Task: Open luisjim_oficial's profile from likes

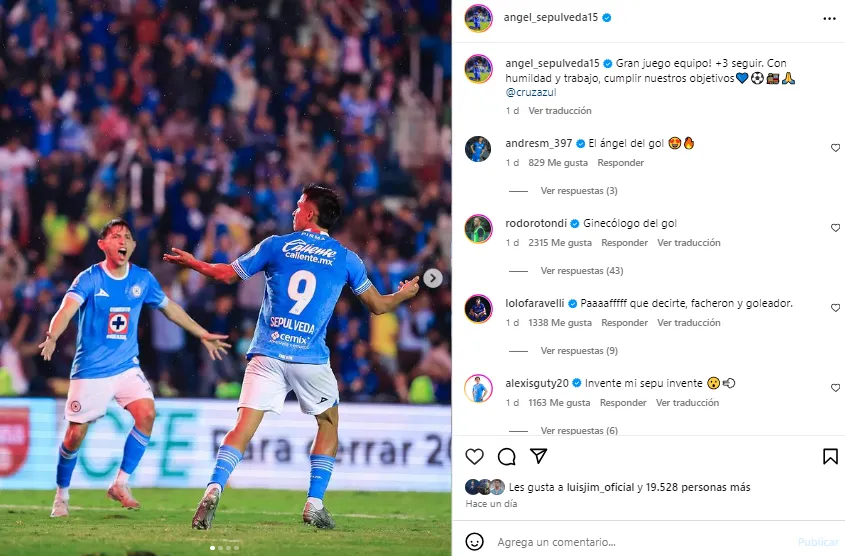Action: (600, 487)
